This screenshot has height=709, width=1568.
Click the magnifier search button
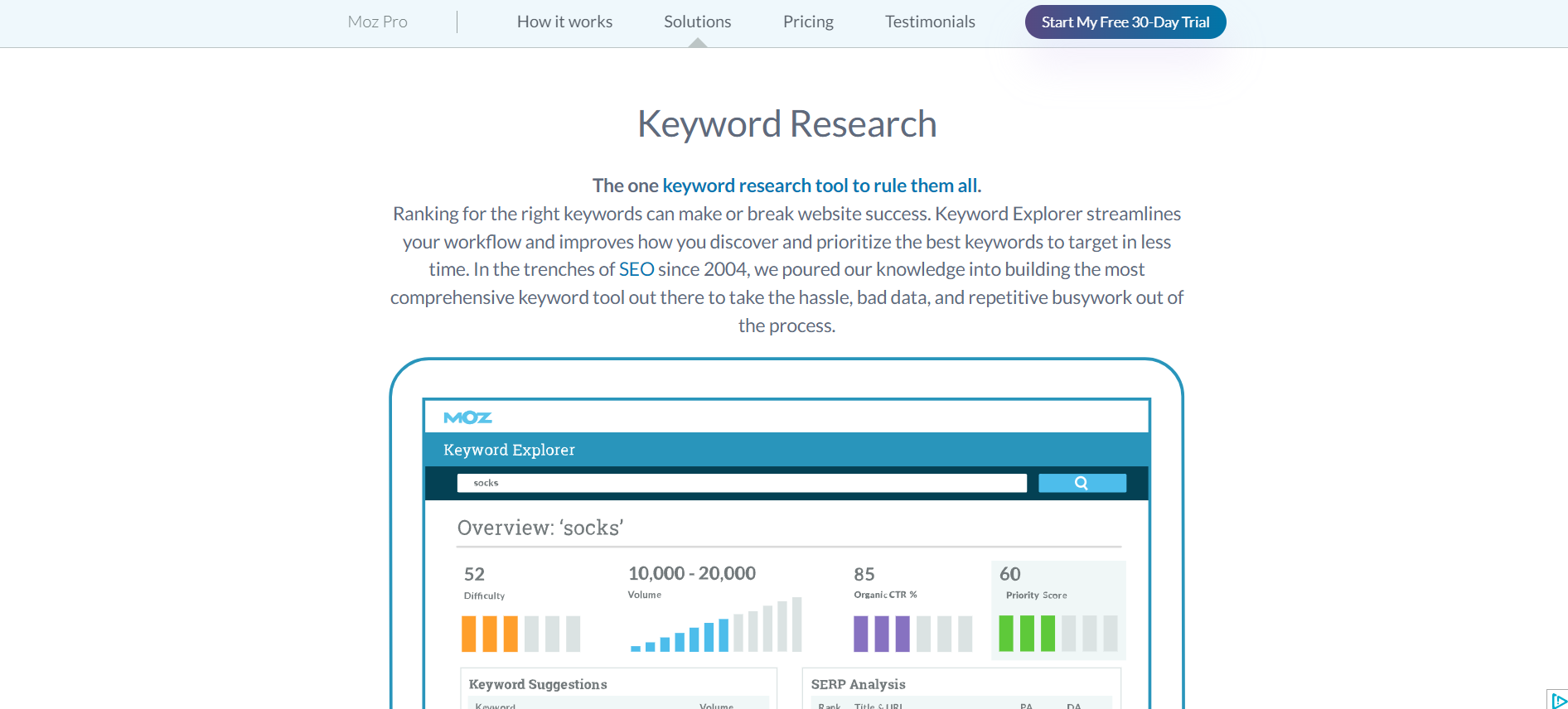(x=1082, y=483)
